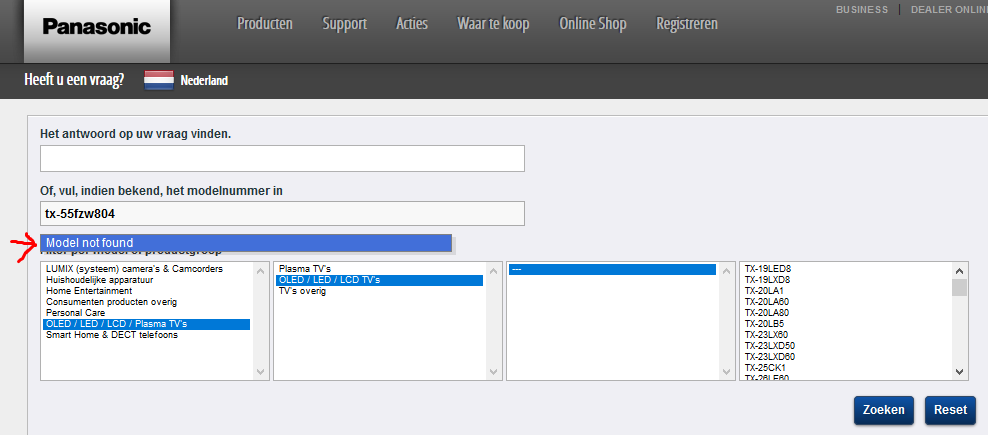Click scroll-up arrow of the model list
Viewport: 988px width, 435px height.
pyautogui.click(x=959, y=271)
